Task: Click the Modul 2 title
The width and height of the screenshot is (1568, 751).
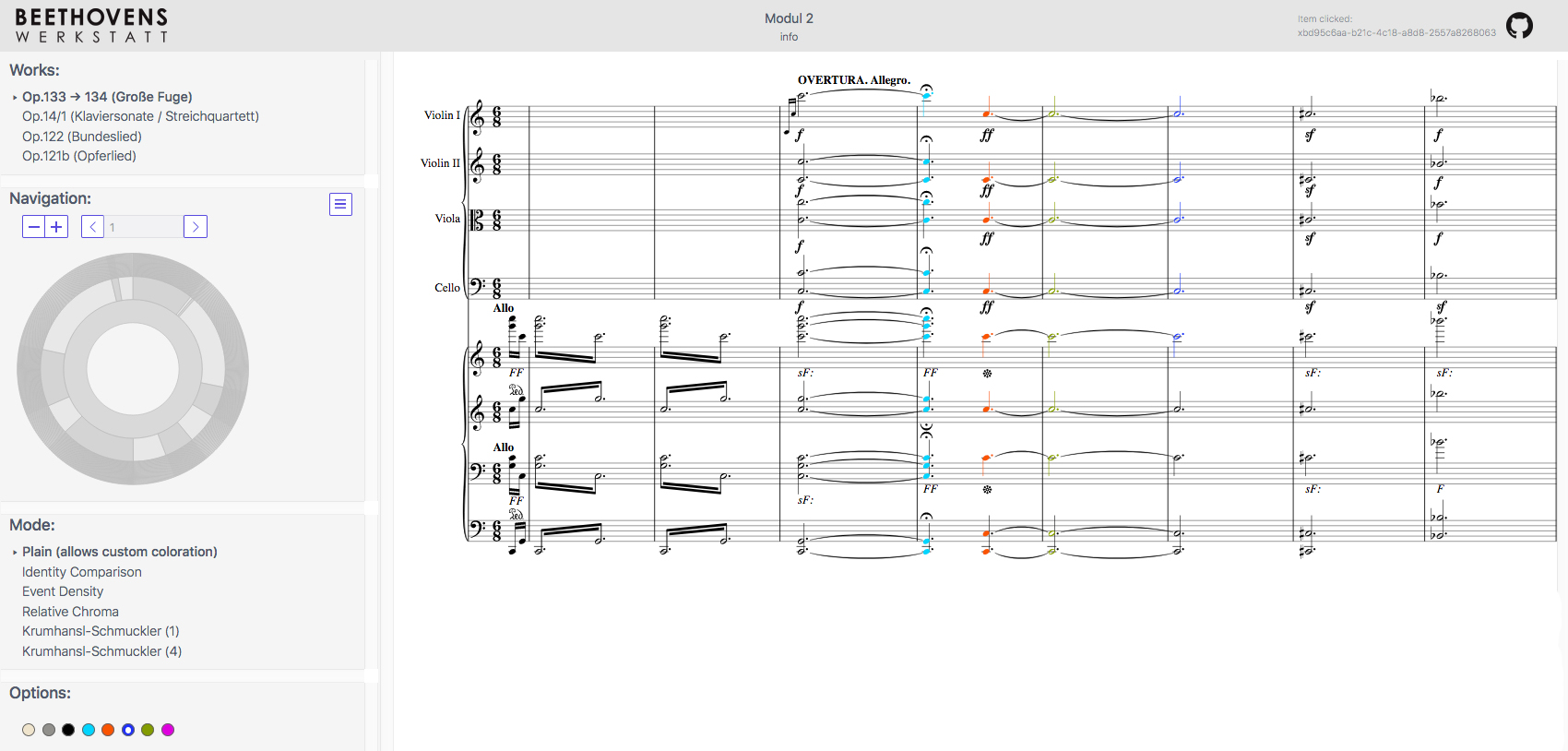Action: coord(789,18)
